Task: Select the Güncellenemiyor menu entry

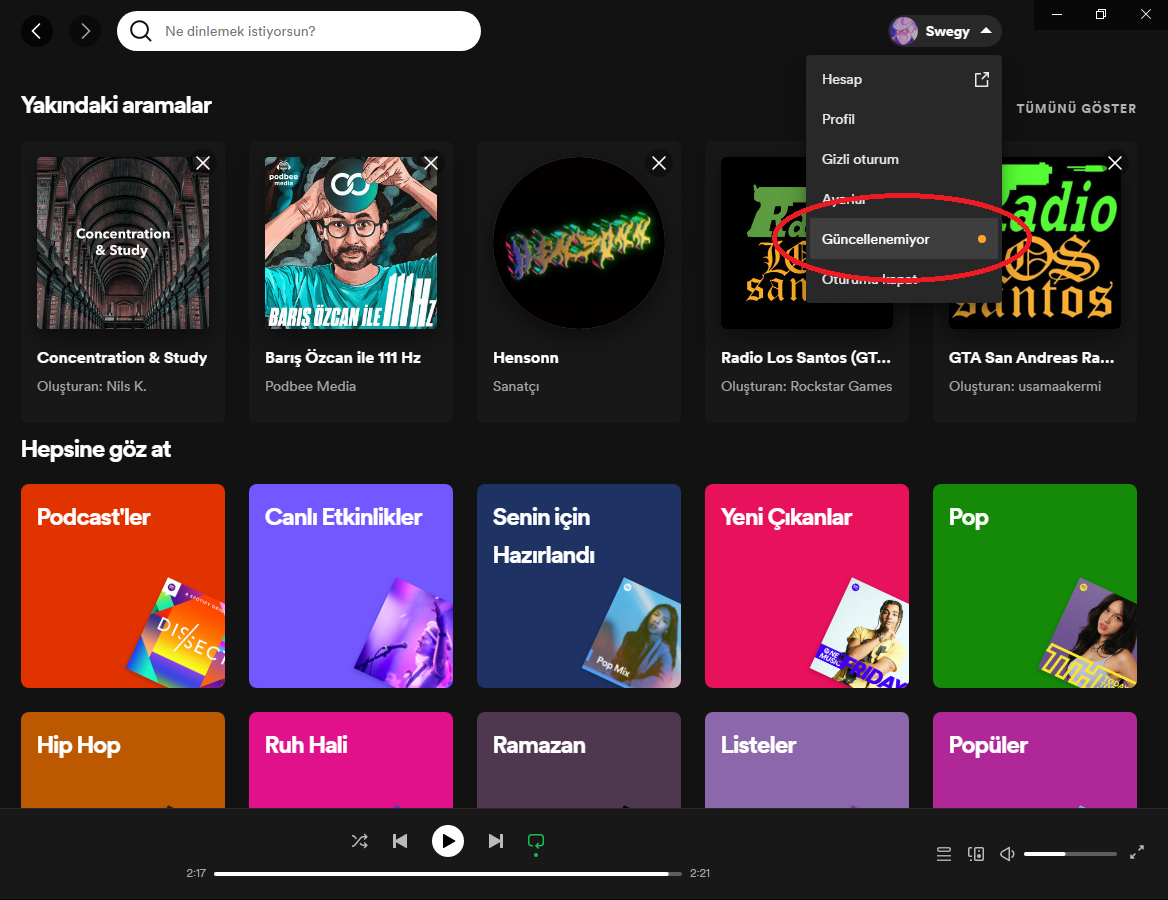Action: (904, 239)
